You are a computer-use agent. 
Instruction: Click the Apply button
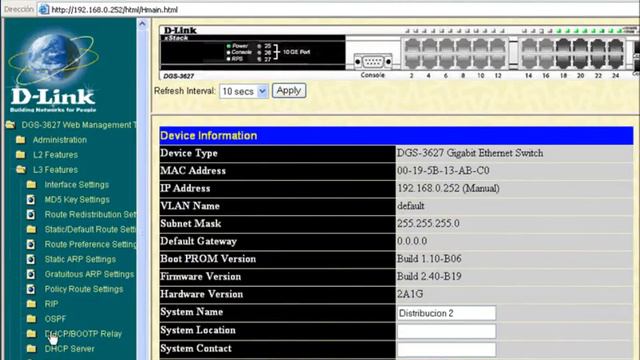(x=289, y=91)
